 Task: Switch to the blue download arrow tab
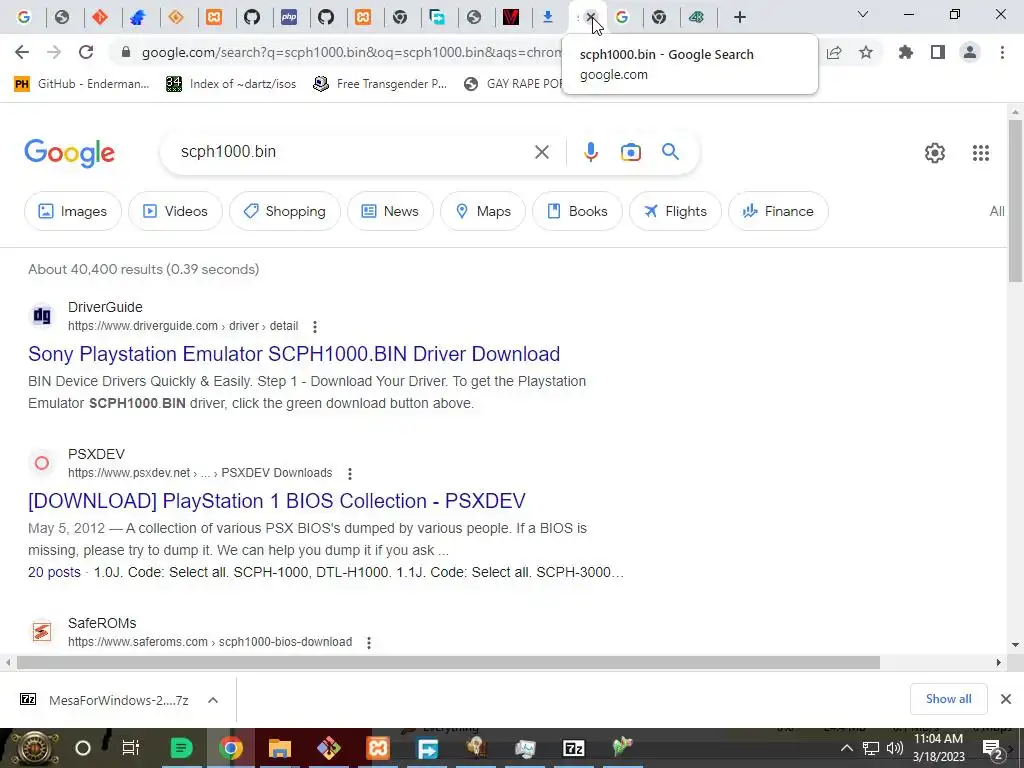coord(548,17)
